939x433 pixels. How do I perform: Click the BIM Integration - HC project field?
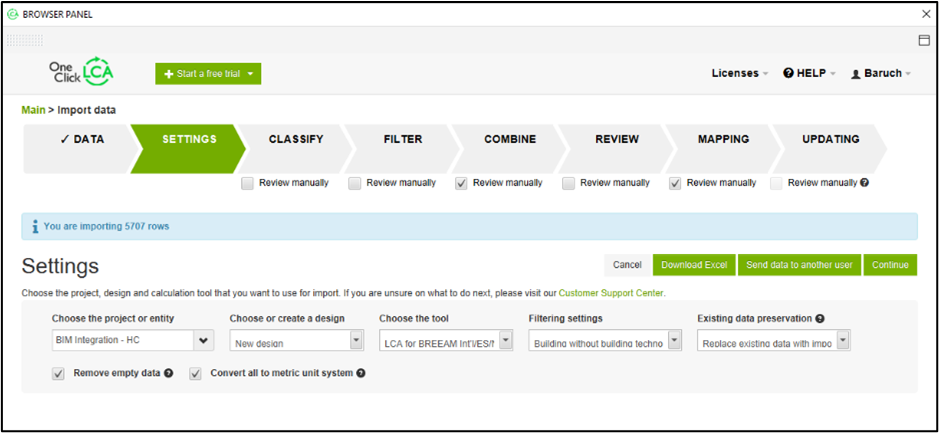[x=123, y=340]
